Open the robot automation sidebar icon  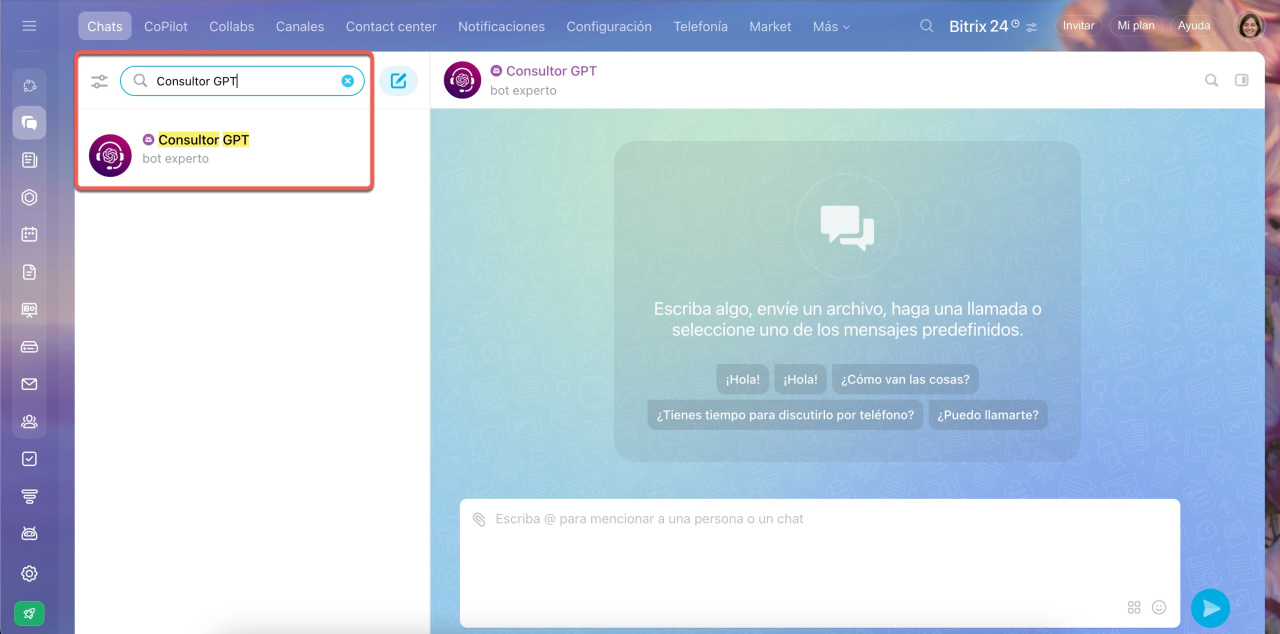pyautogui.click(x=29, y=534)
